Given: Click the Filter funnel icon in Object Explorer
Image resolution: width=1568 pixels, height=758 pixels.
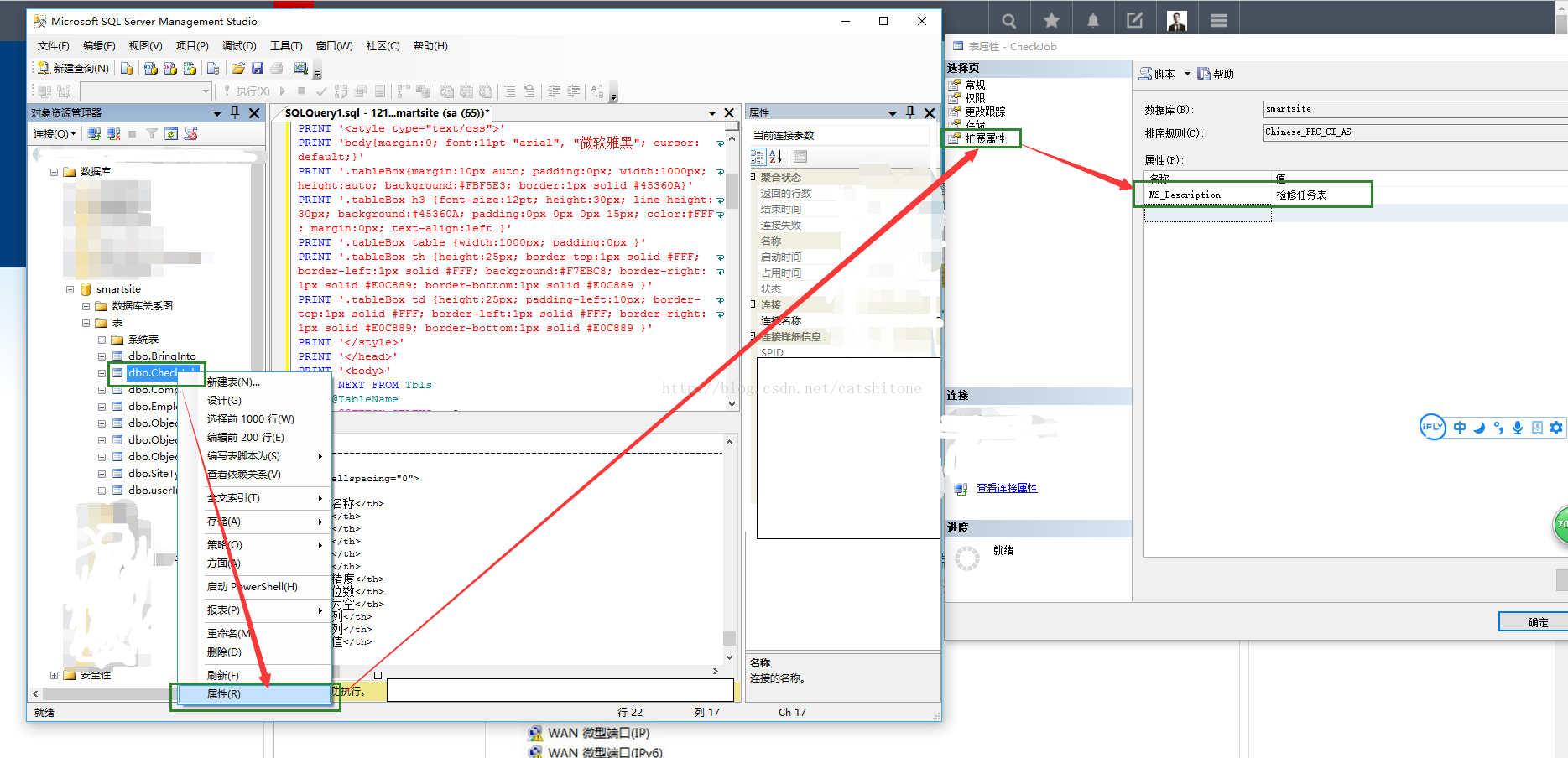Looking at the screenshot, I should [152, 134].
